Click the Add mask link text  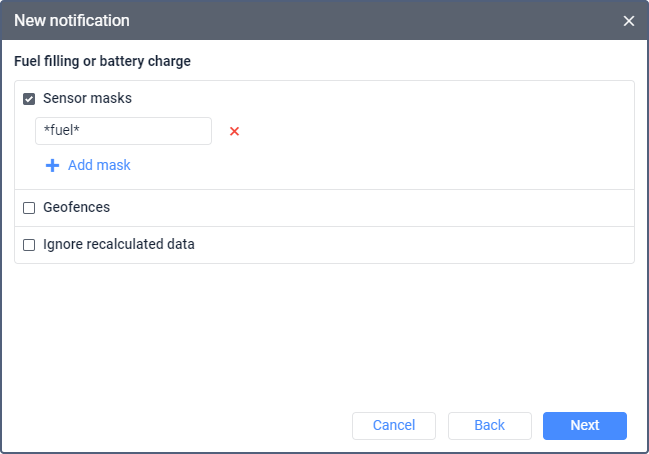[x=99, y=165]
